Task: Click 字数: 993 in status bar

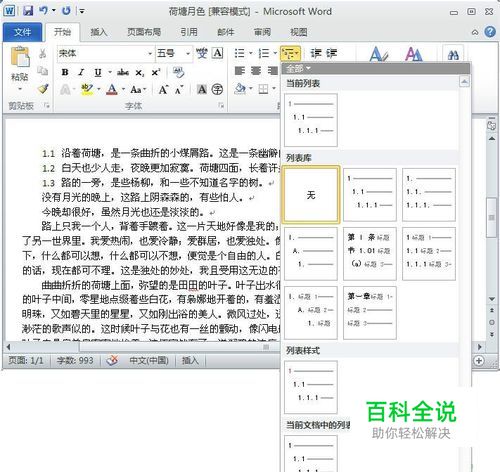Action: click(x=75, y=361)
